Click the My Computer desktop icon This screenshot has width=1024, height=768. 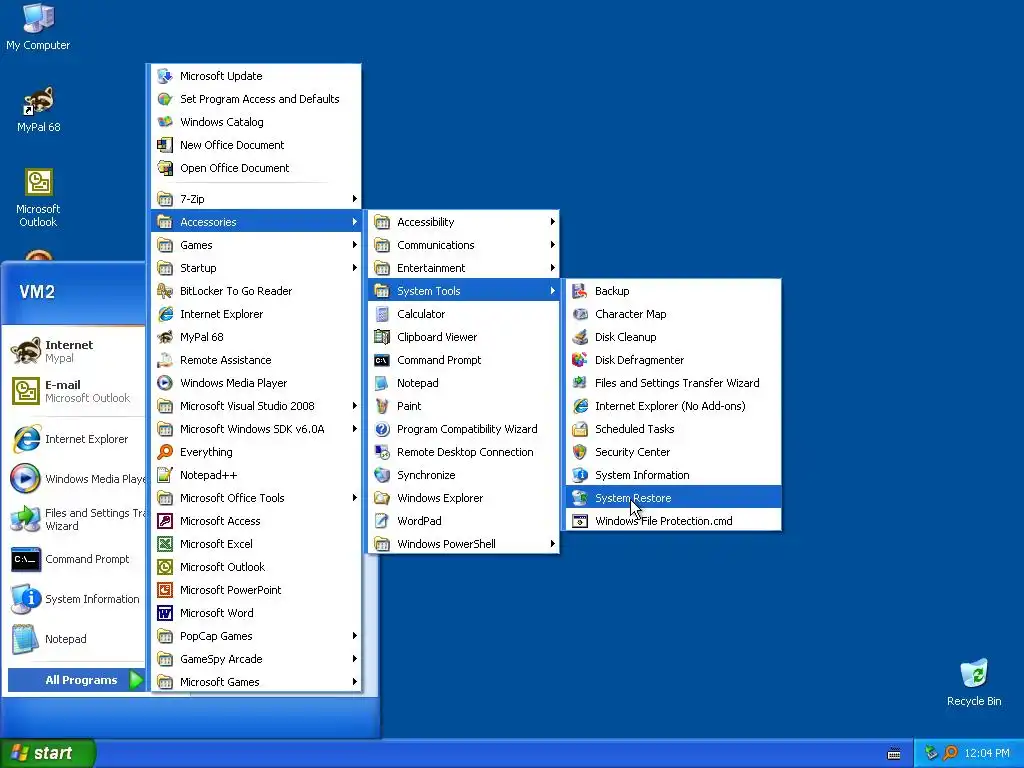pos(39,18)
